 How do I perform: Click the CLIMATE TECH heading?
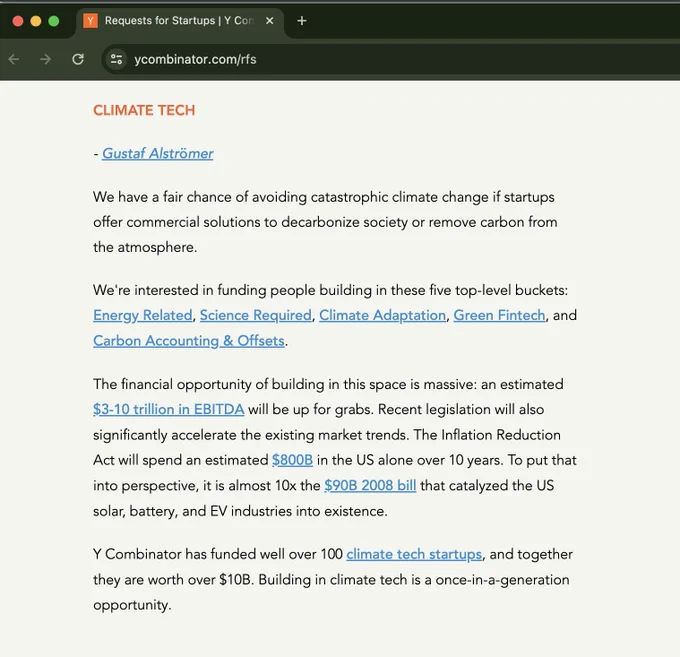point(144,110)
